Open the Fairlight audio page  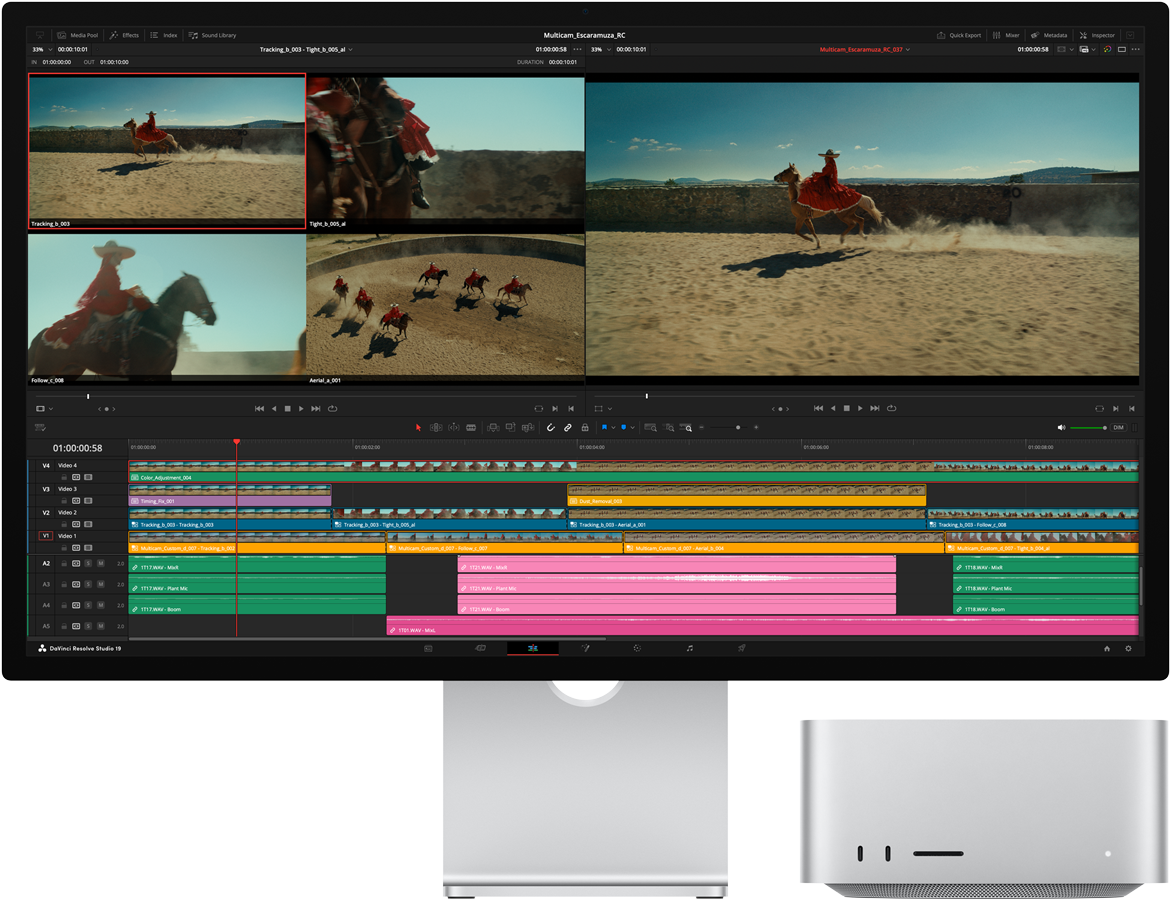689,647
